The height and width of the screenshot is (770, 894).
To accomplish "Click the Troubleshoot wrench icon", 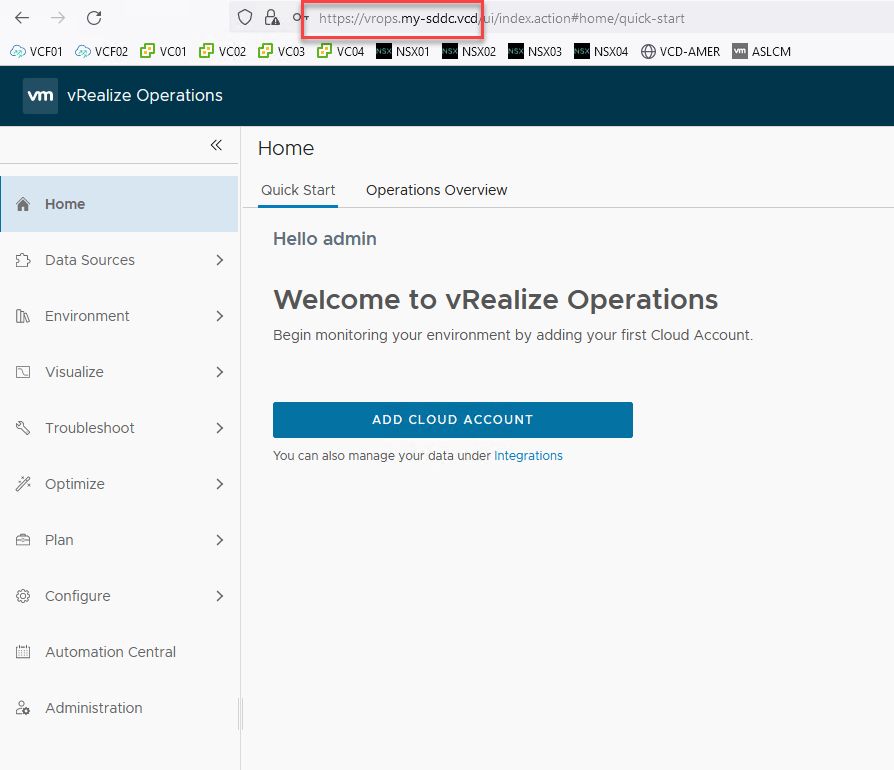I will click(x=24, y=428).
